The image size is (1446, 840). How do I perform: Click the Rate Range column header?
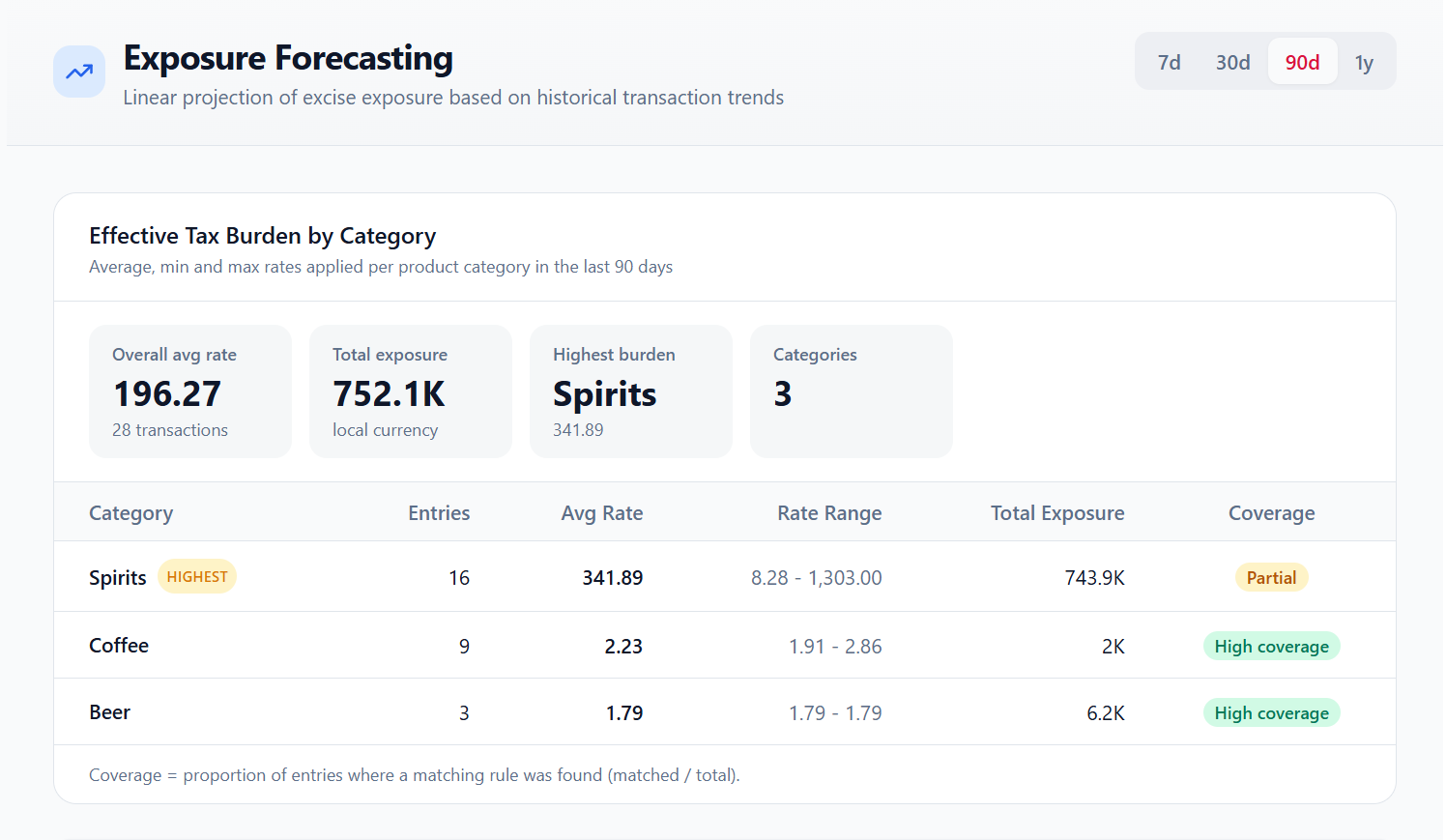pyautogui.click(x=829, y=513)
